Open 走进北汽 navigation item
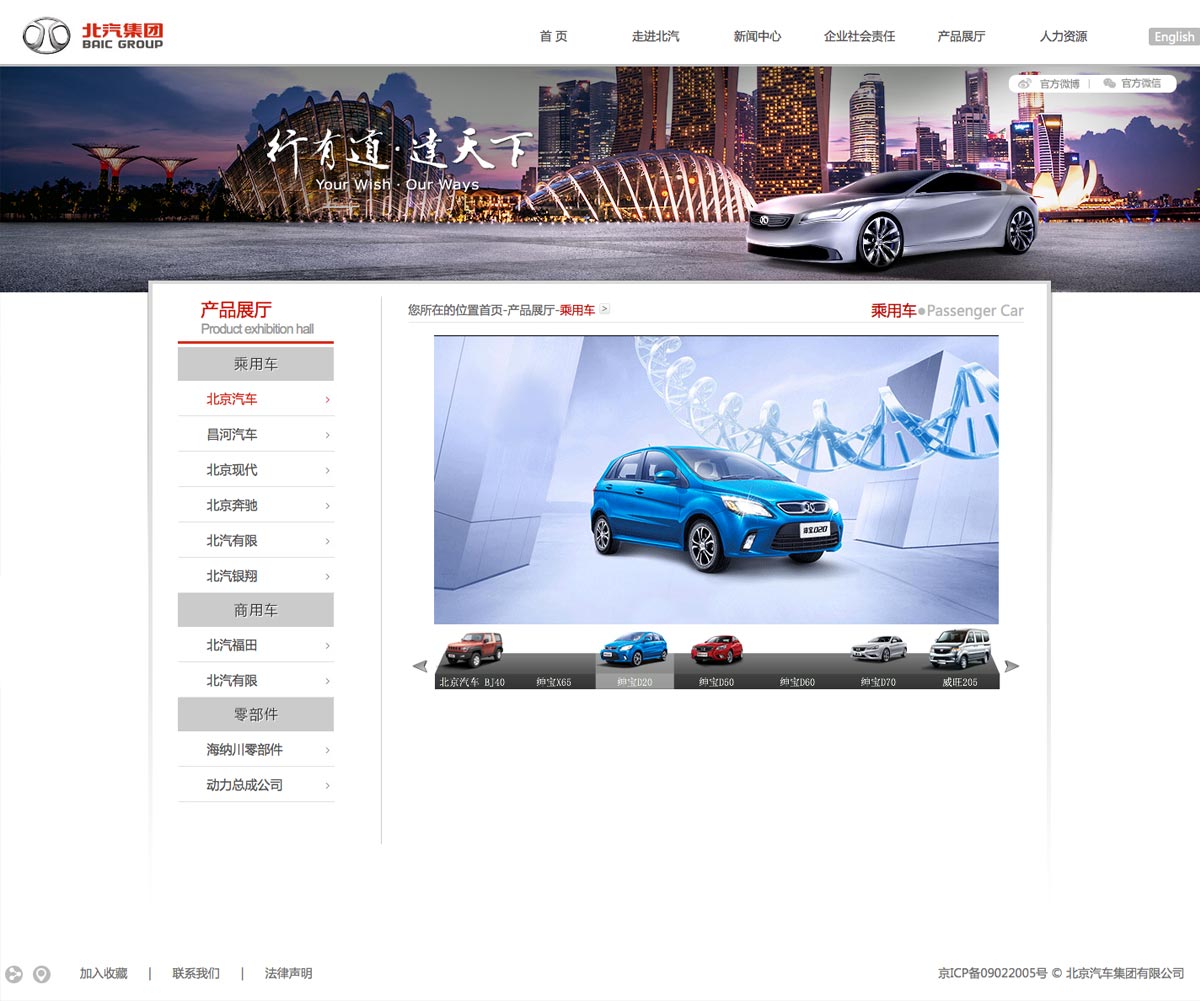The width and height of the screenshot is (1200, 1001). pyautogui.click(x=655, y=36)
